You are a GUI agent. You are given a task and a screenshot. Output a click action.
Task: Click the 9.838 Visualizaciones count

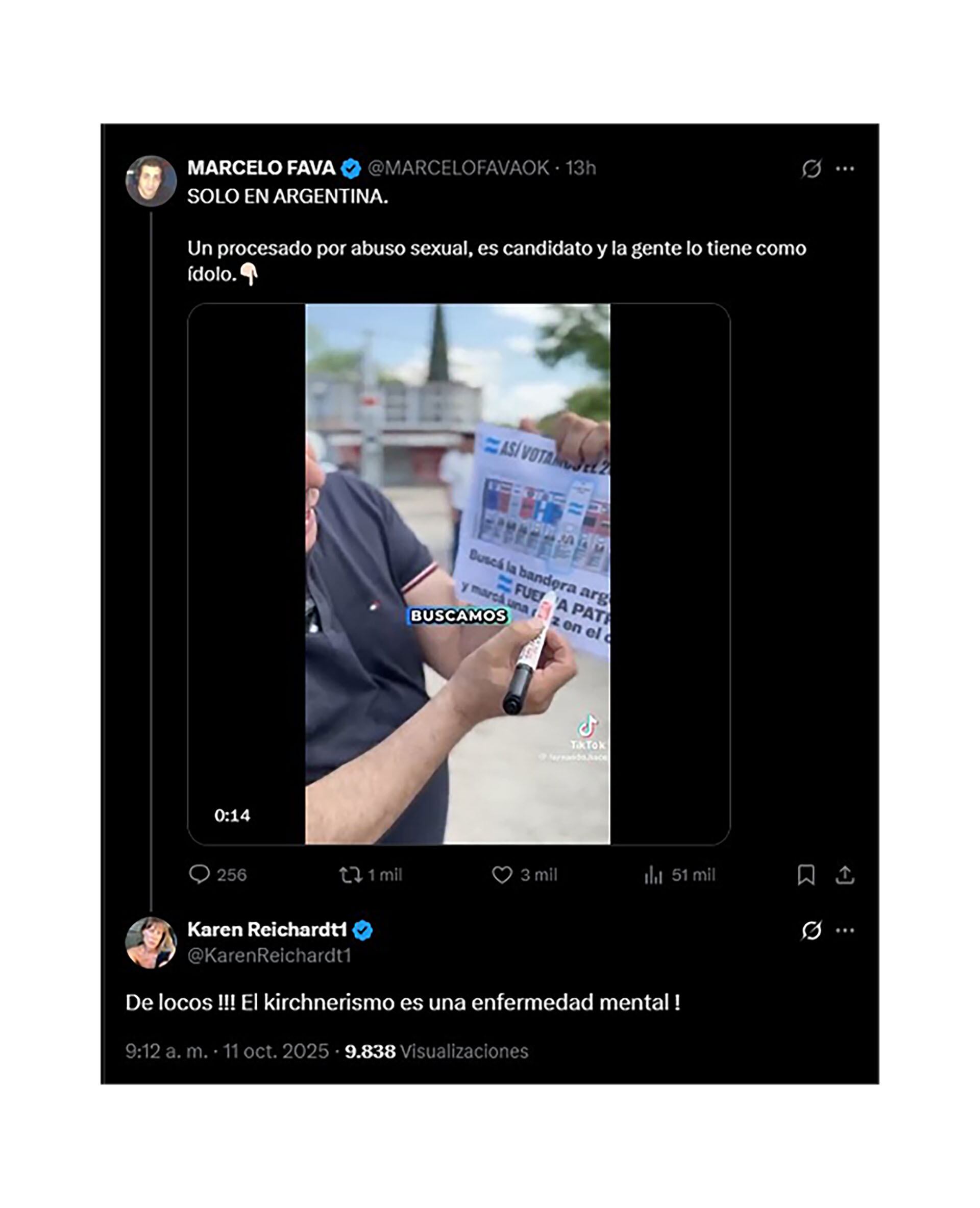coord(436,1051)
